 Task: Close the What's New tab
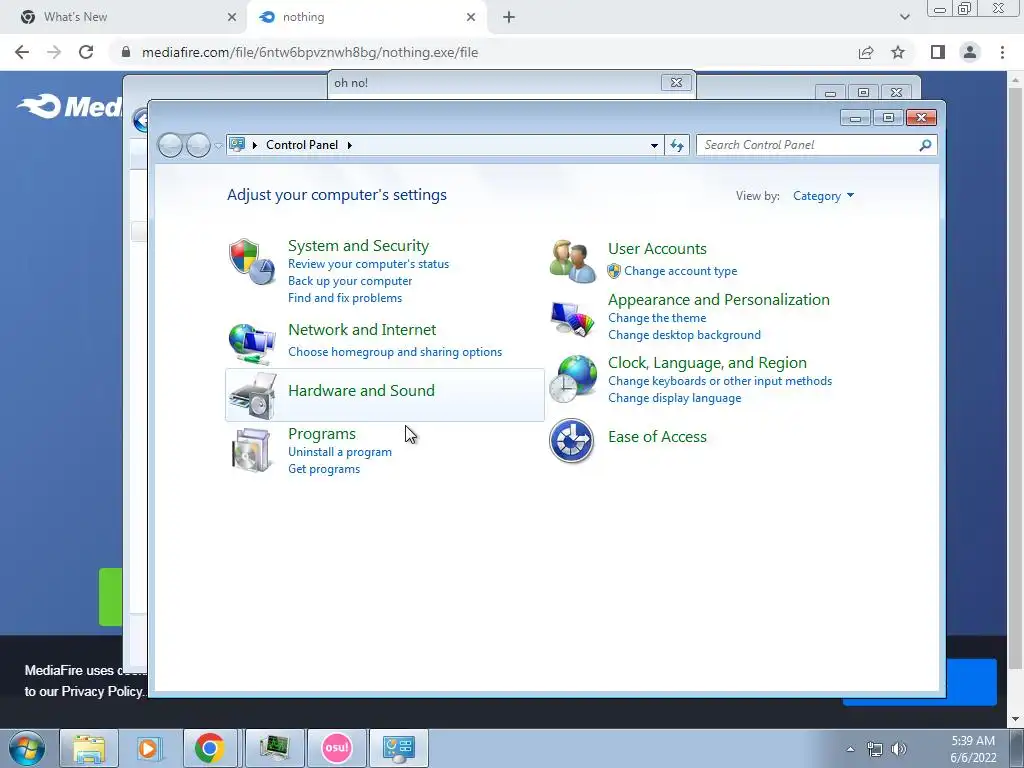tap(232, 17)
